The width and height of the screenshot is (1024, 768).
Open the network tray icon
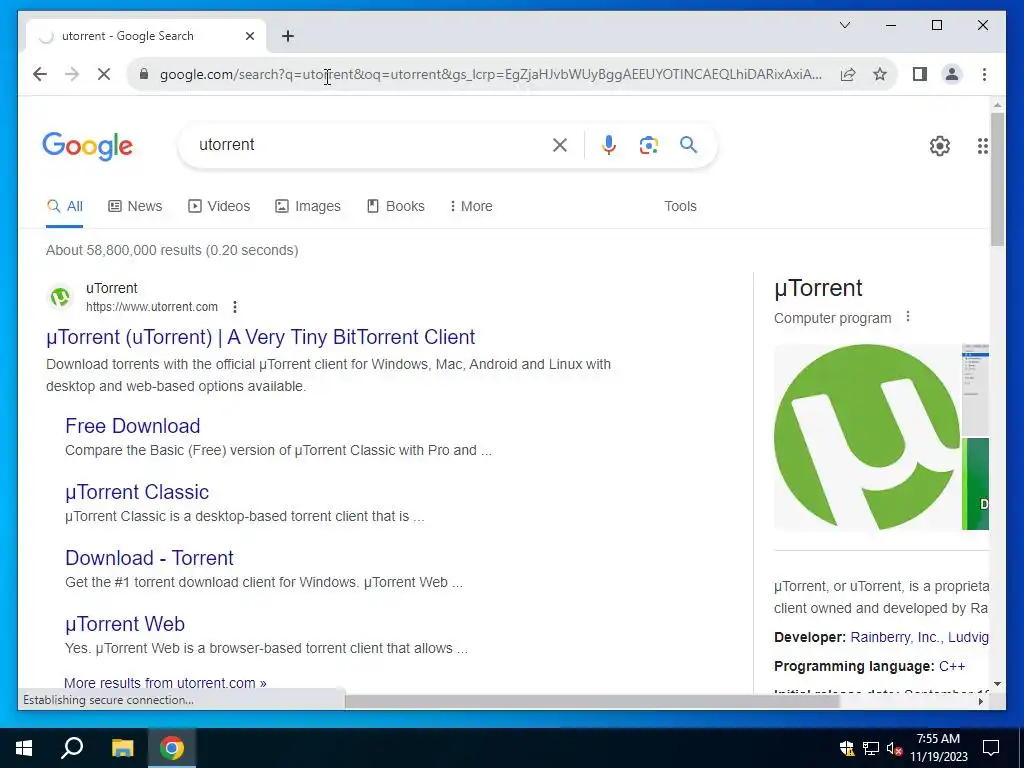(871, 748)
